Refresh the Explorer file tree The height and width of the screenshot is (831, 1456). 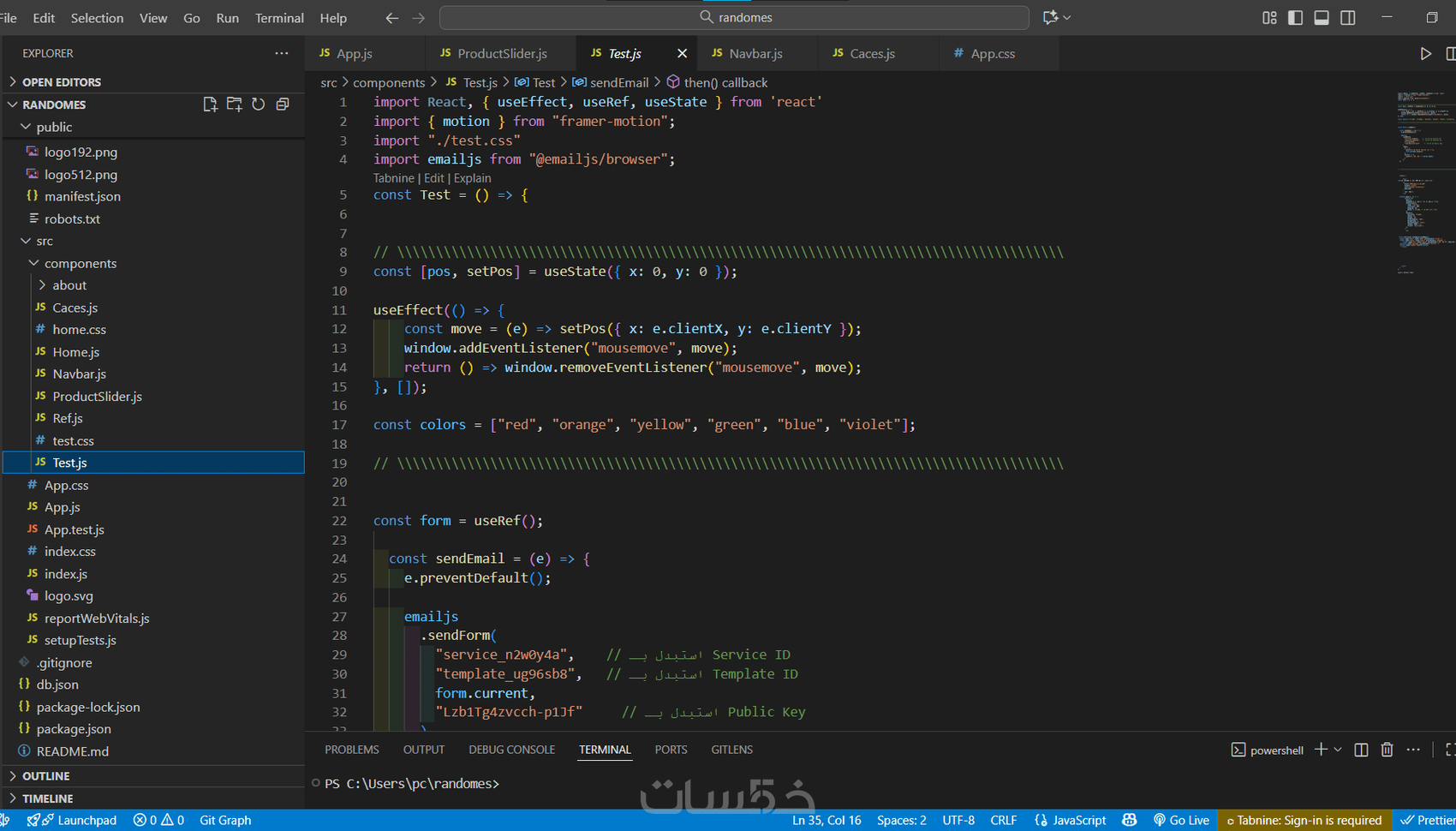258,105
